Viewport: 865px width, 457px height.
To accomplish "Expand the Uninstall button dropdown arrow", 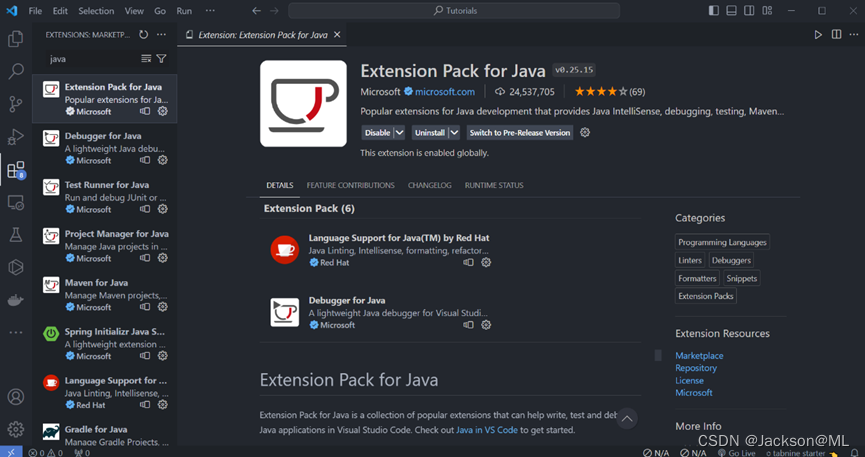I will (x=454, y=132).
